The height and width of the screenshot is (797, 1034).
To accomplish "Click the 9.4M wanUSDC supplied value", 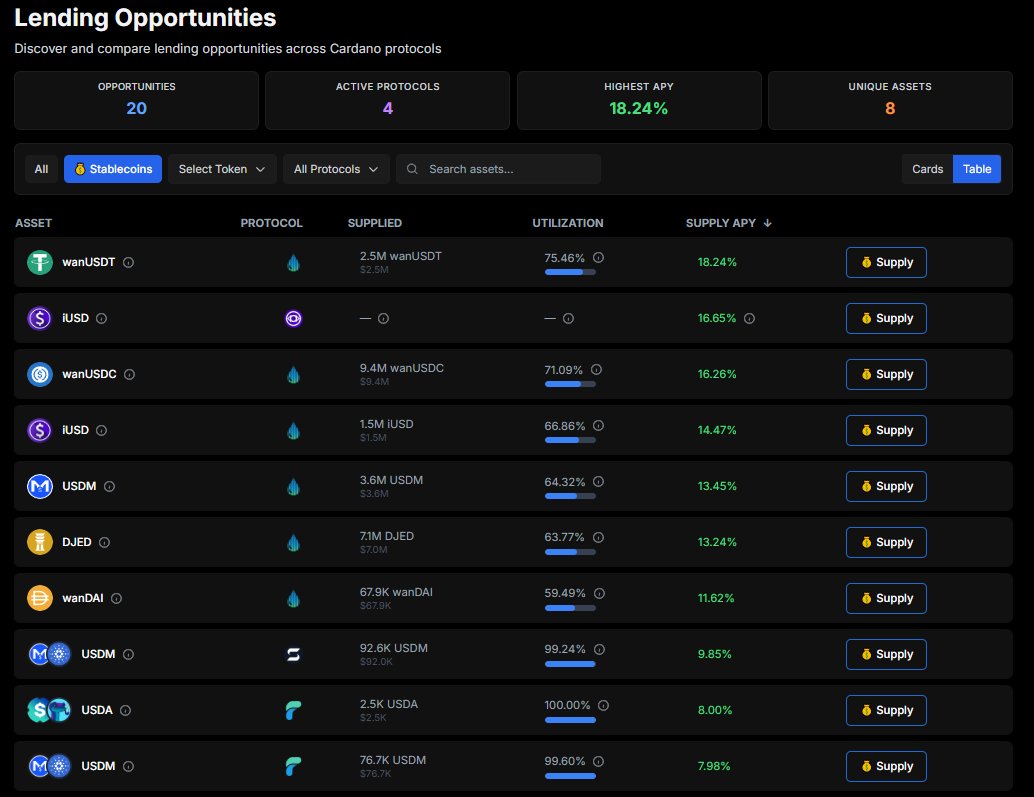I will pos(402,369).
